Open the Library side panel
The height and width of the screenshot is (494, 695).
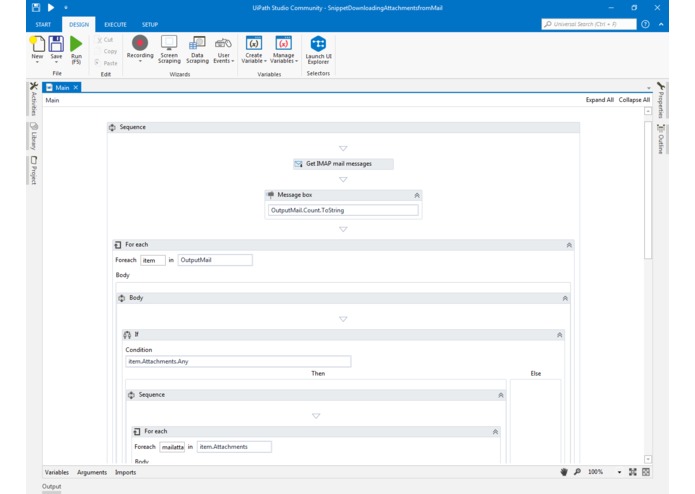[34, 136]
